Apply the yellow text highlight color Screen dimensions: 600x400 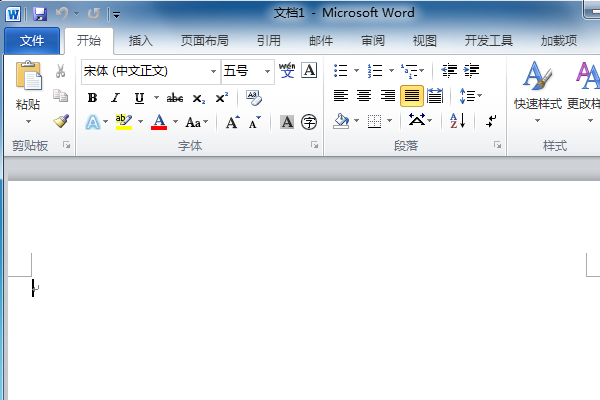click(124, 122)
